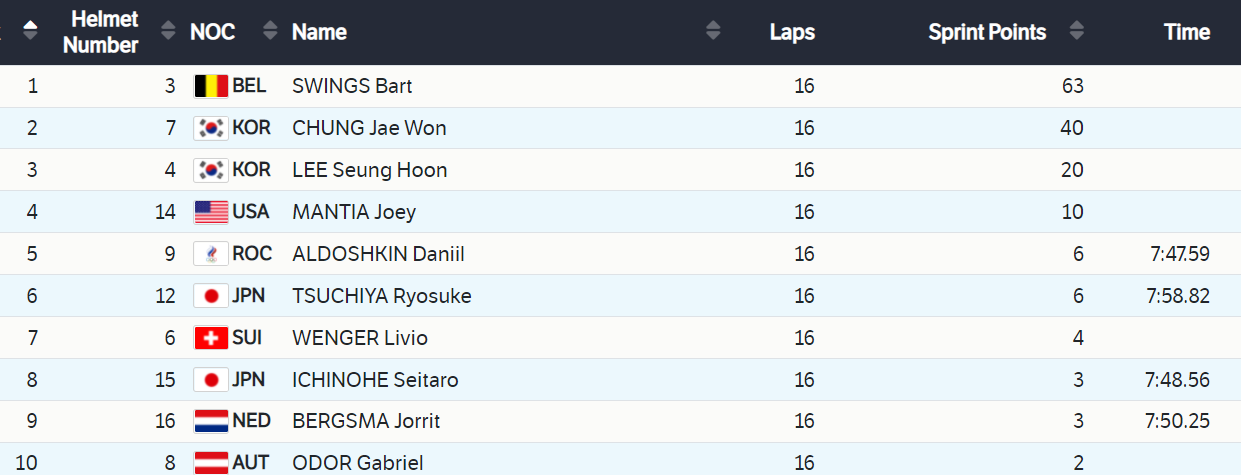Screen dimensions: 1241x475
Task: Click the Switzerland flag icon
Action: pos(210,338)
